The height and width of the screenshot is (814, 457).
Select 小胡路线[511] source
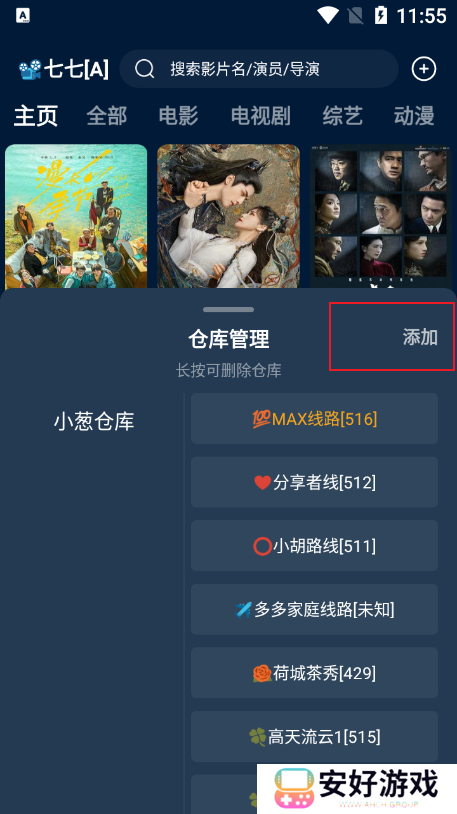click(314, 546)
